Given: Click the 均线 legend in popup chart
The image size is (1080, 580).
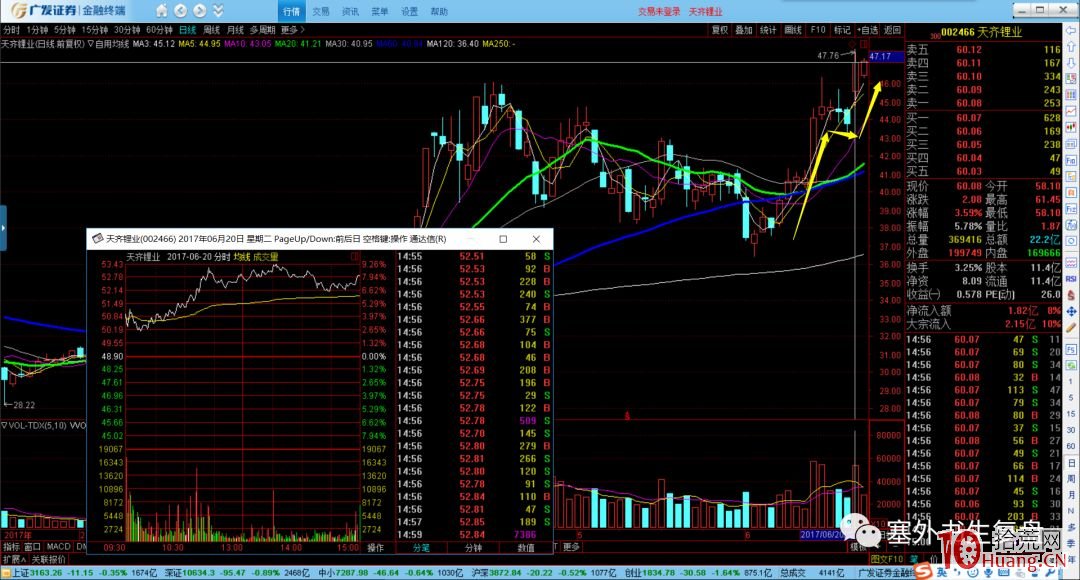Looking at the screenshot, I should pos(241,257).
